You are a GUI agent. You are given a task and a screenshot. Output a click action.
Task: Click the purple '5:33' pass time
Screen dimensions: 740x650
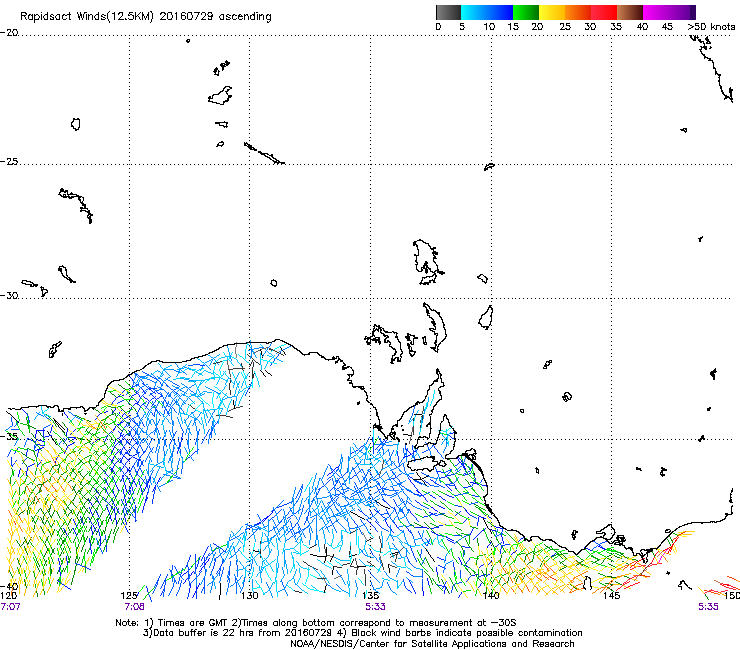click(375, 606)
